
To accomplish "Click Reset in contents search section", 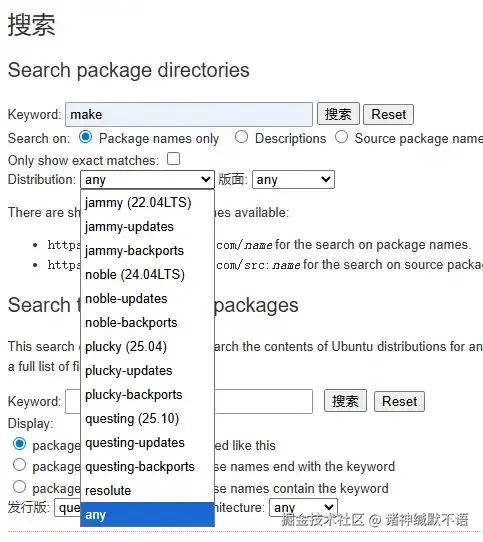I will [399, 401].
